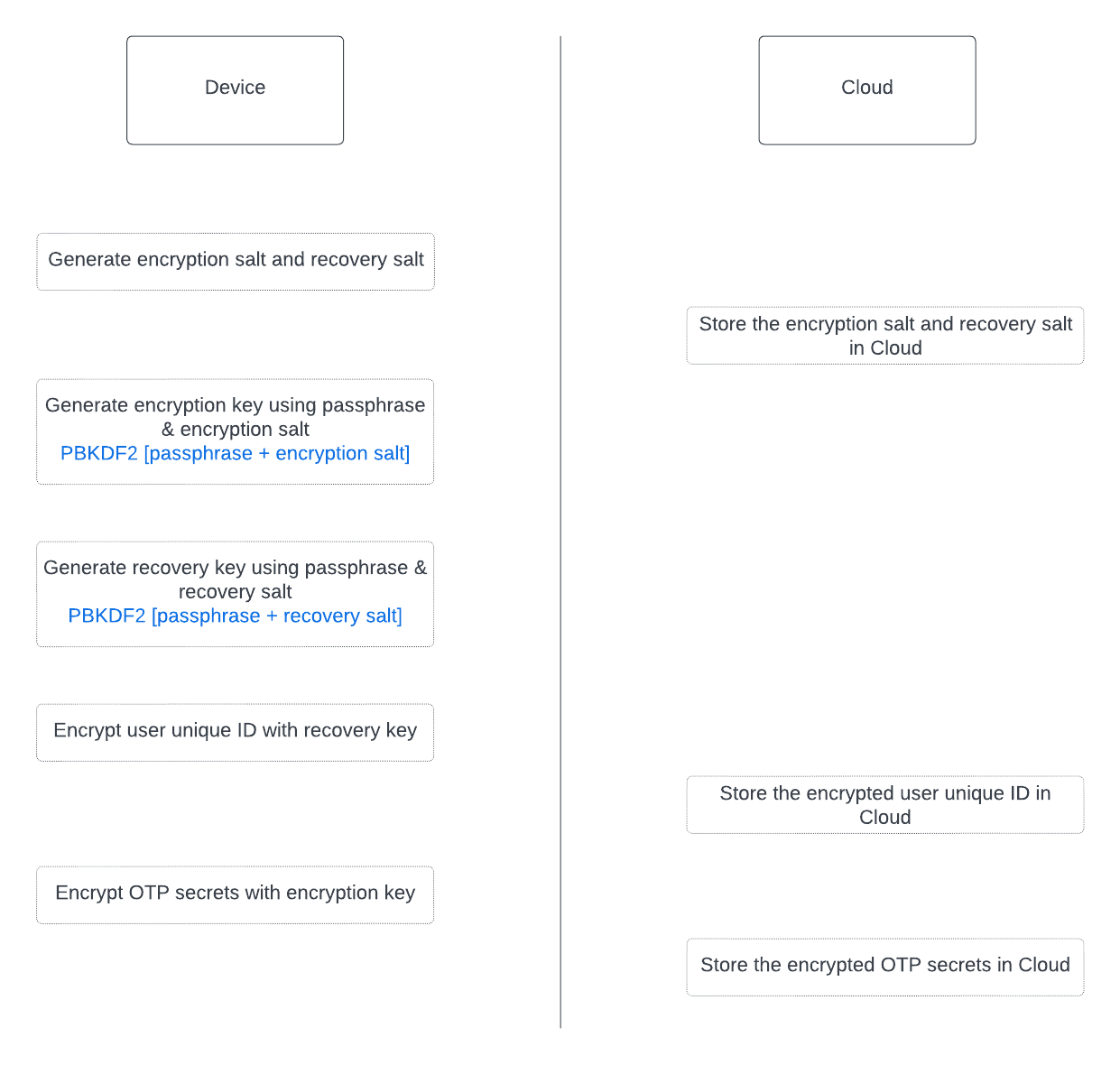Select the Generate encryption key using passphrase box
1120x1065 pixels.
point(236,431)
